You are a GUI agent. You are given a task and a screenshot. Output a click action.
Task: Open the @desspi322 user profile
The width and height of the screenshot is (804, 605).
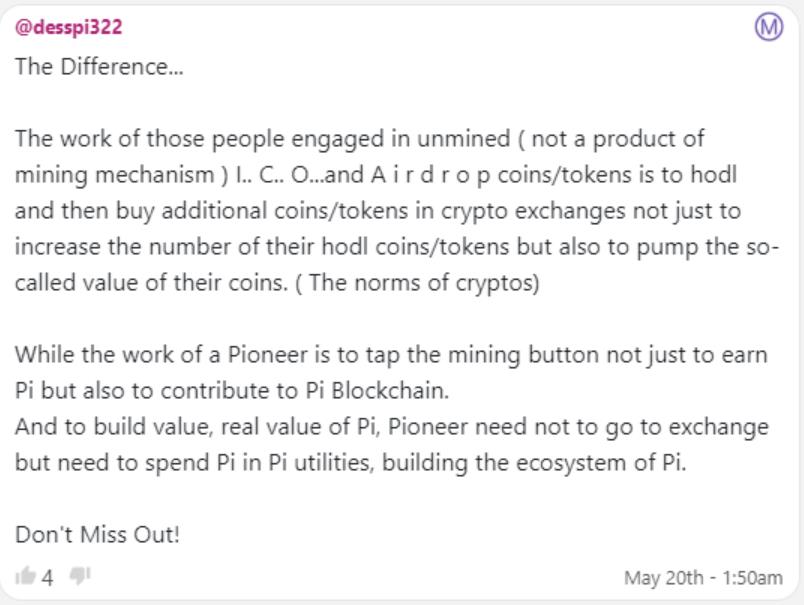69,27
